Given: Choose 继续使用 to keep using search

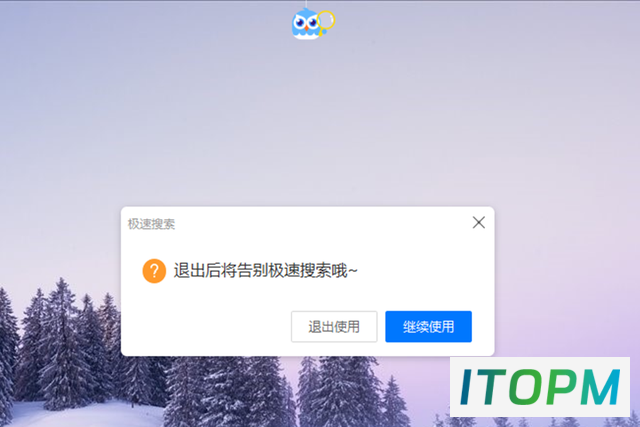Looking at the screenshot, I should pyautogui.click(x=428, y=327).
